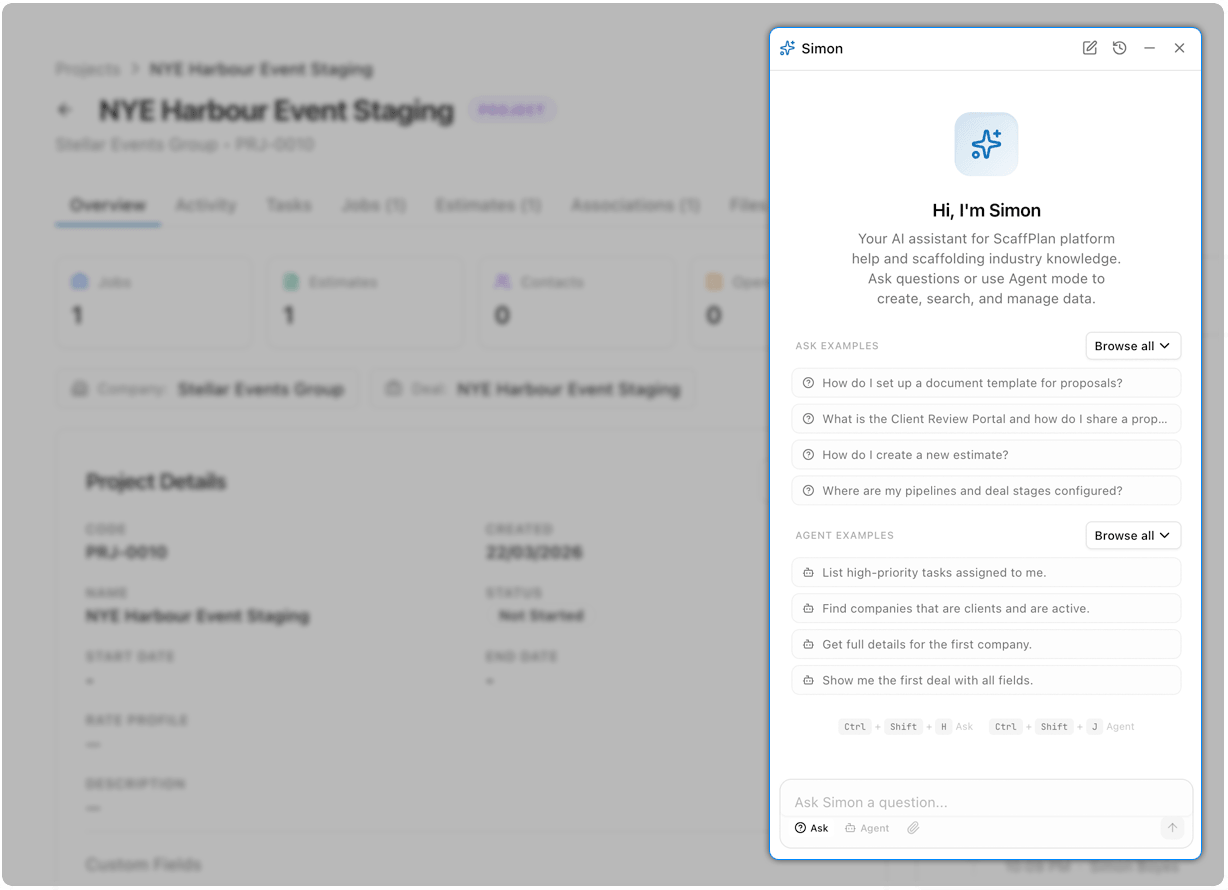Open Browse all for Ask examples
Image resolution: width=1228 pixels, height=890 pixels.
pyautogui.click(x=1133, y=345)
